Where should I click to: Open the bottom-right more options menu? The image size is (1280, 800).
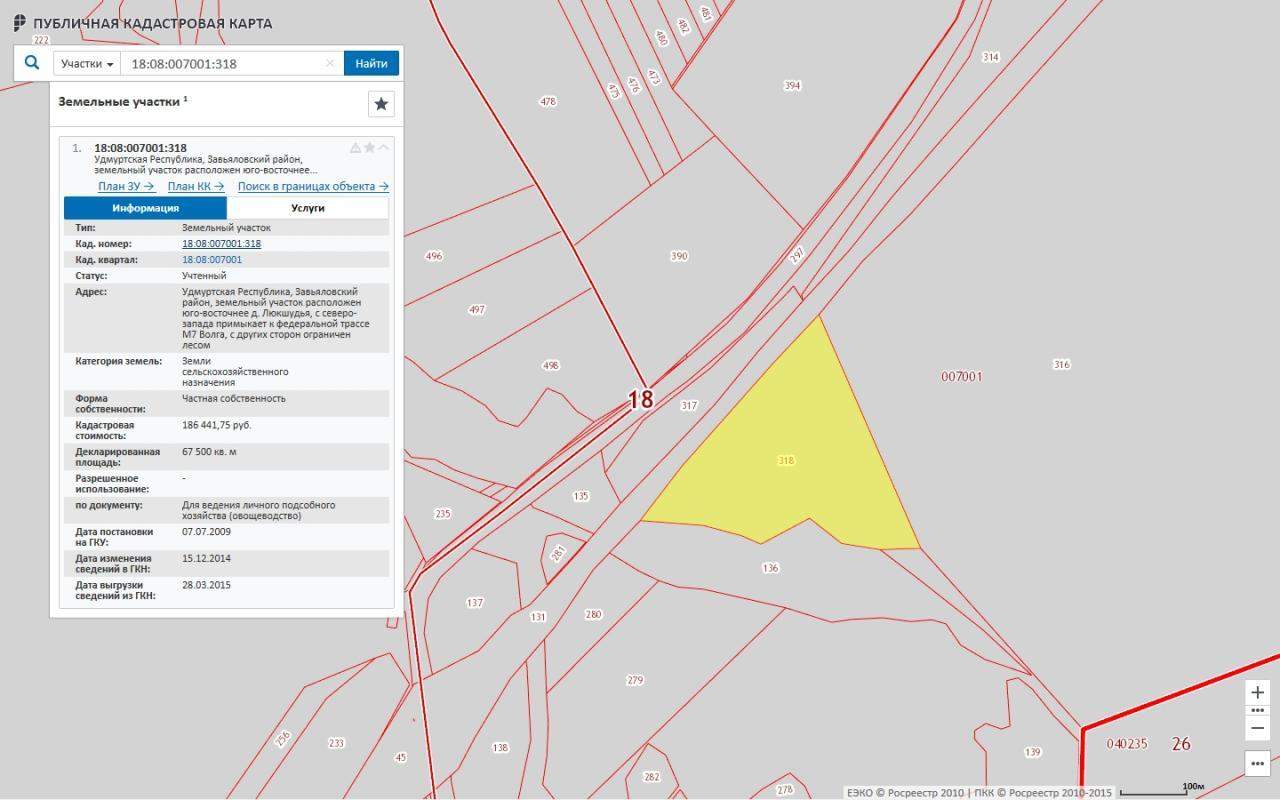point(1258,764)
